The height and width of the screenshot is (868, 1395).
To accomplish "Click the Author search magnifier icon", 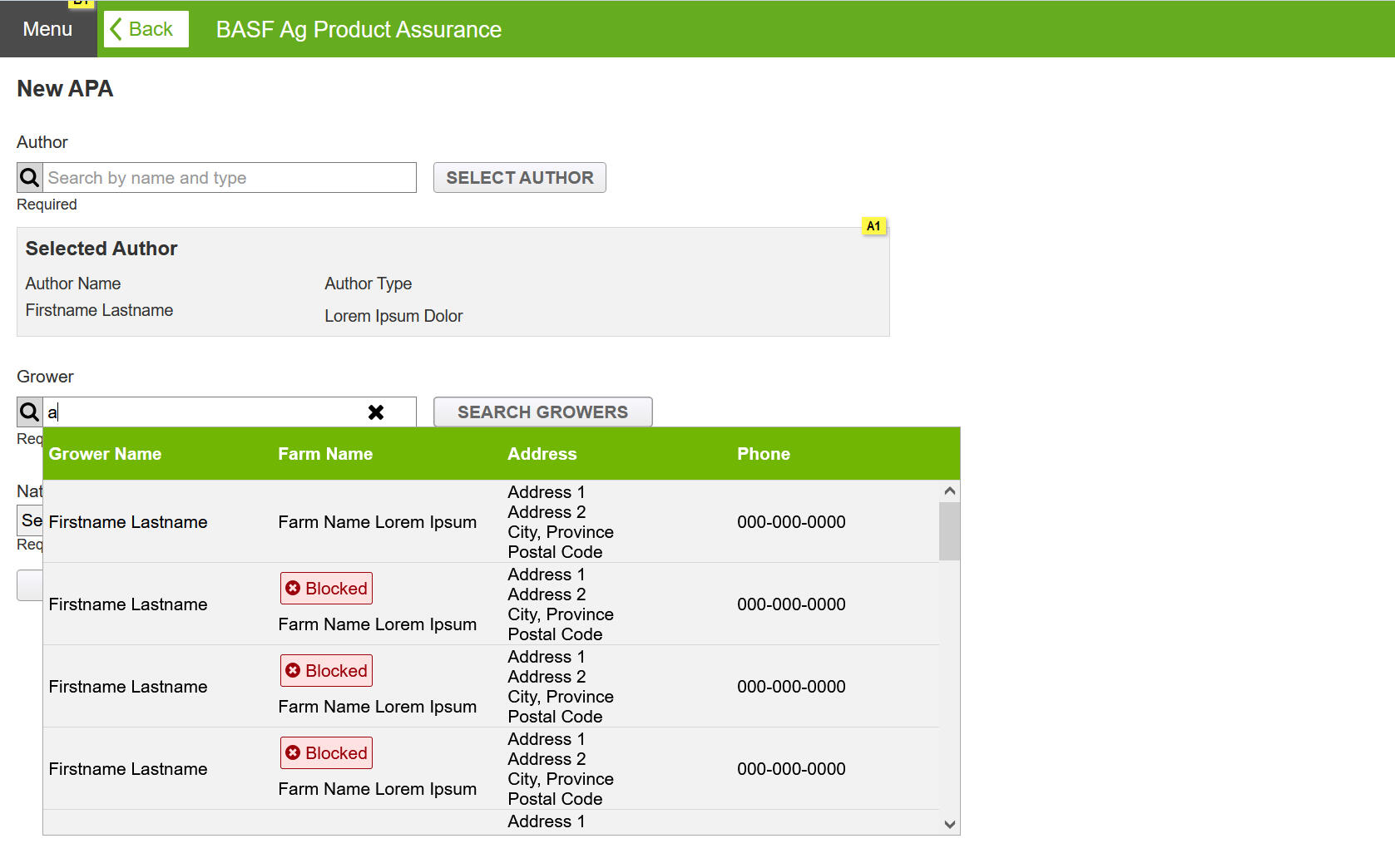I will [30, 178].
